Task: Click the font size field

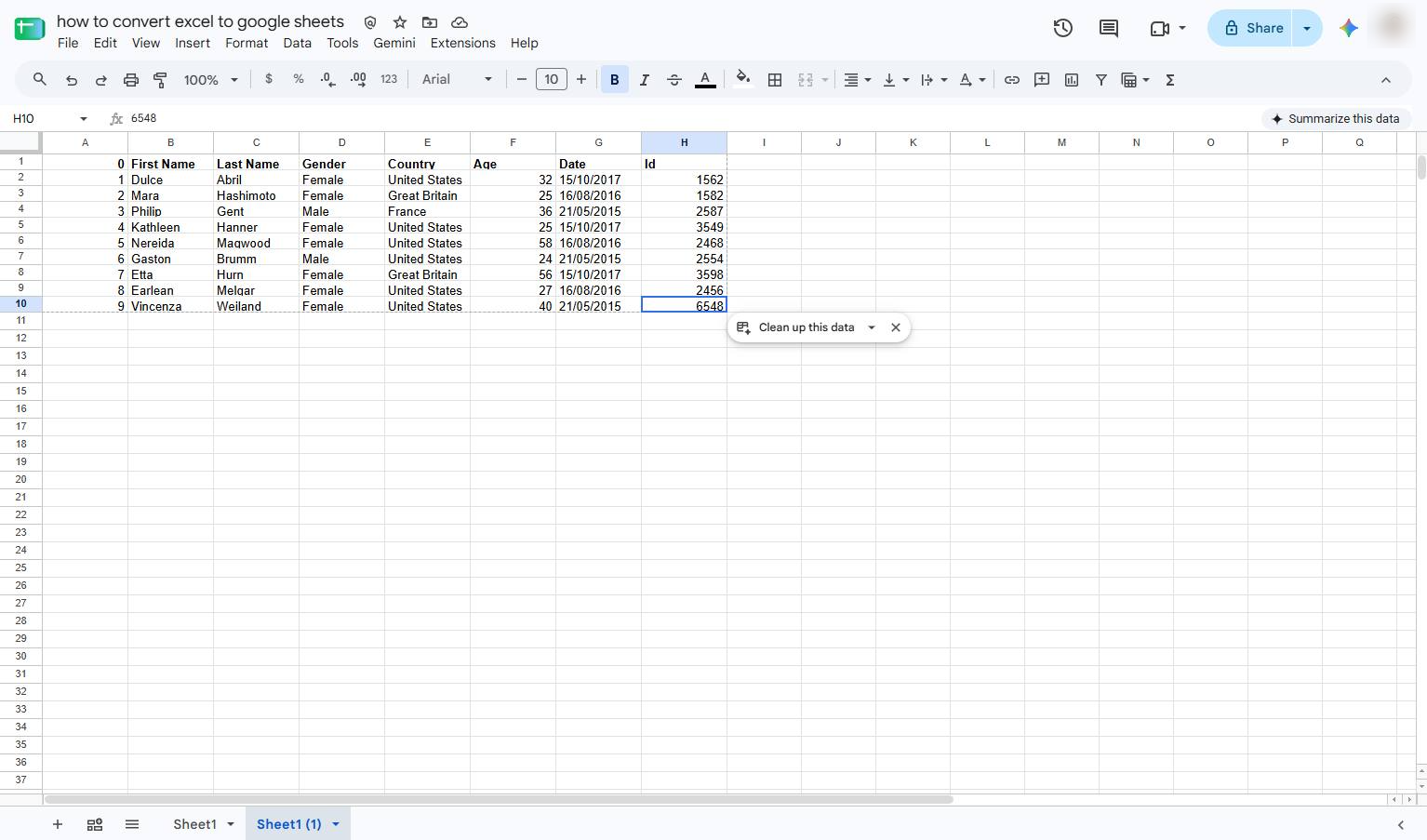Action: 552,80
